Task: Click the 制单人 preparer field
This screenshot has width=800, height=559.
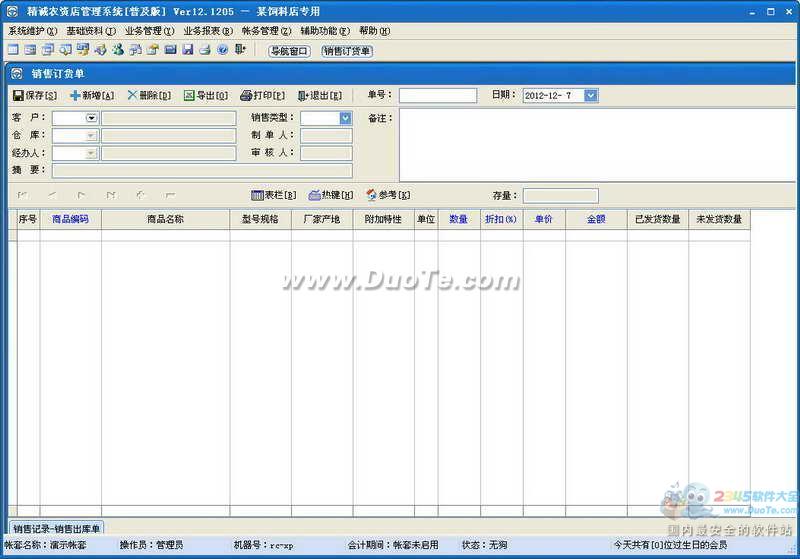Action: click(x=326, y=136)
